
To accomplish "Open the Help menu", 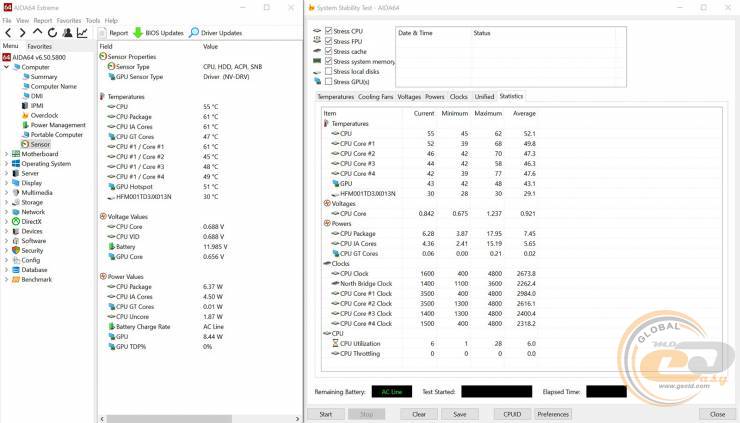I will (x=111, y=21).
